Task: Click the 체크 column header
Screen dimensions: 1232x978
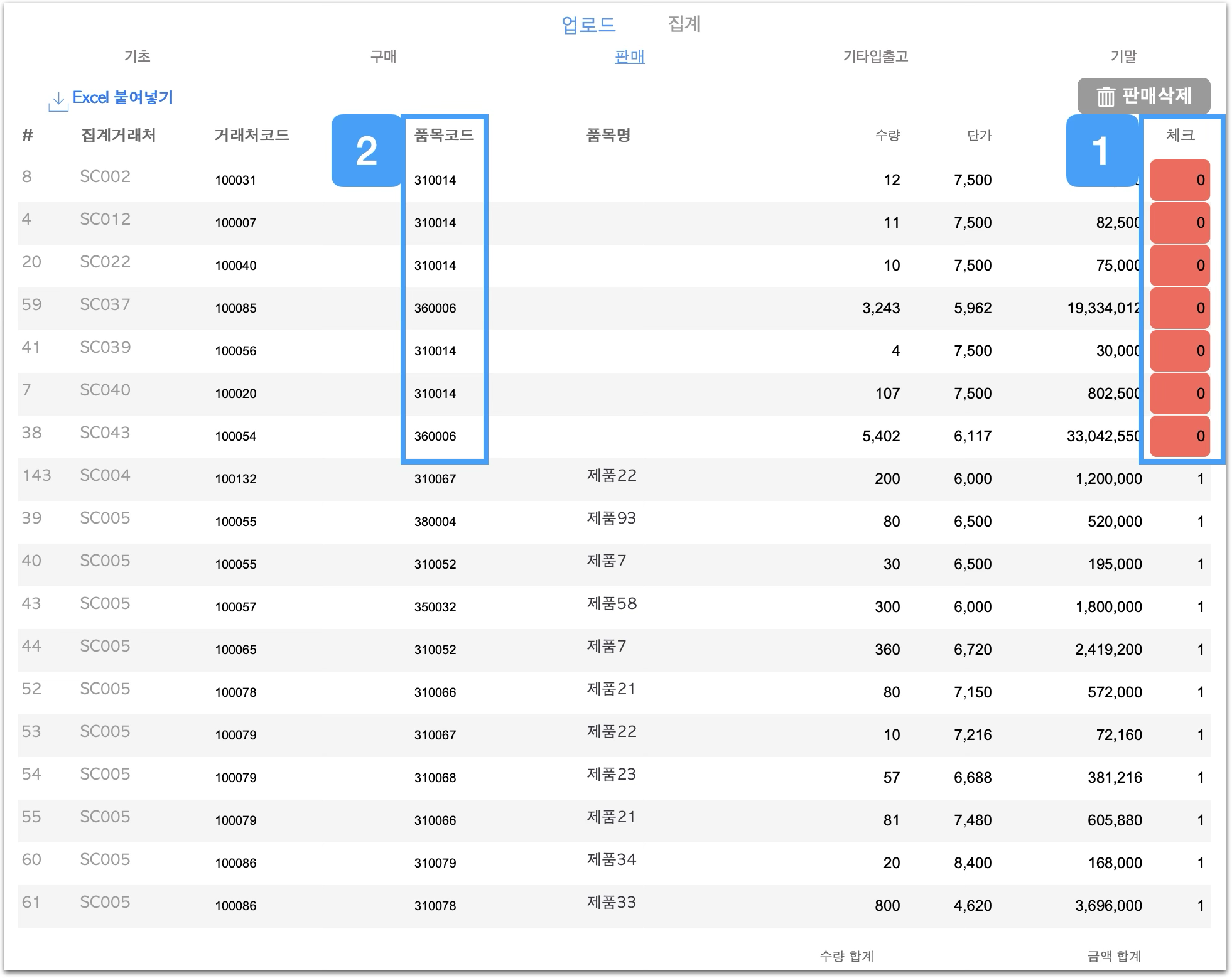Action: click(1180, 135)
